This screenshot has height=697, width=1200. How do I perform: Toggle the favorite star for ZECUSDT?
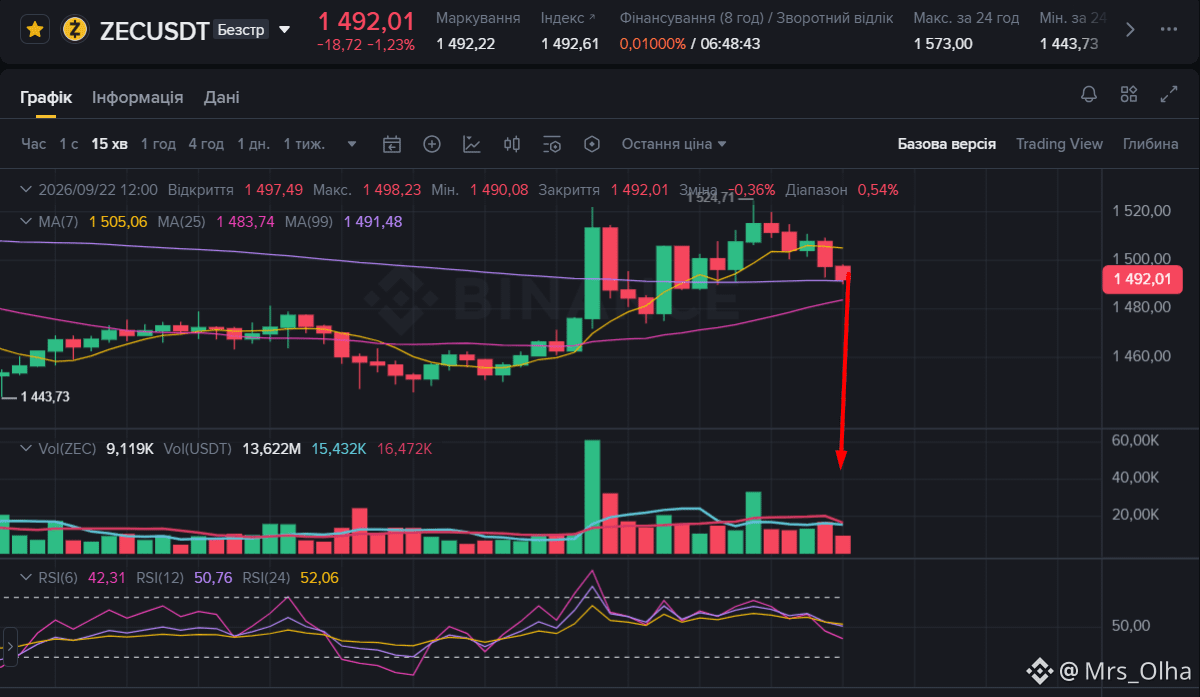(x=35, y=30)
